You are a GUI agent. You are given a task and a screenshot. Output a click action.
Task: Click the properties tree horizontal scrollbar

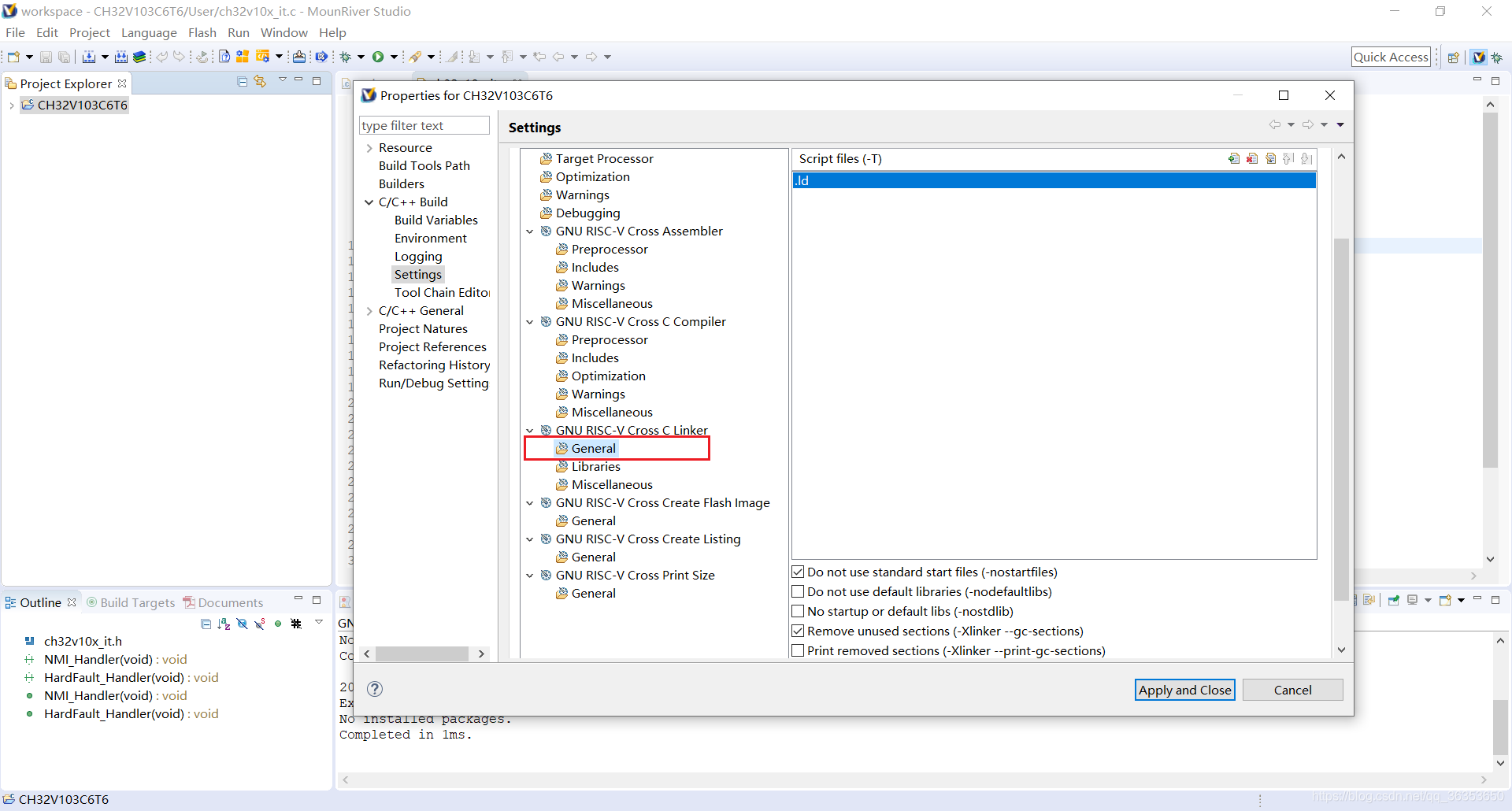point(422,654)
